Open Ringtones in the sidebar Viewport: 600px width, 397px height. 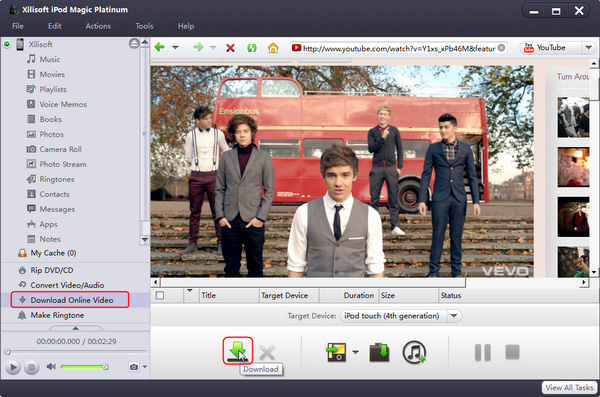point(57,179)
